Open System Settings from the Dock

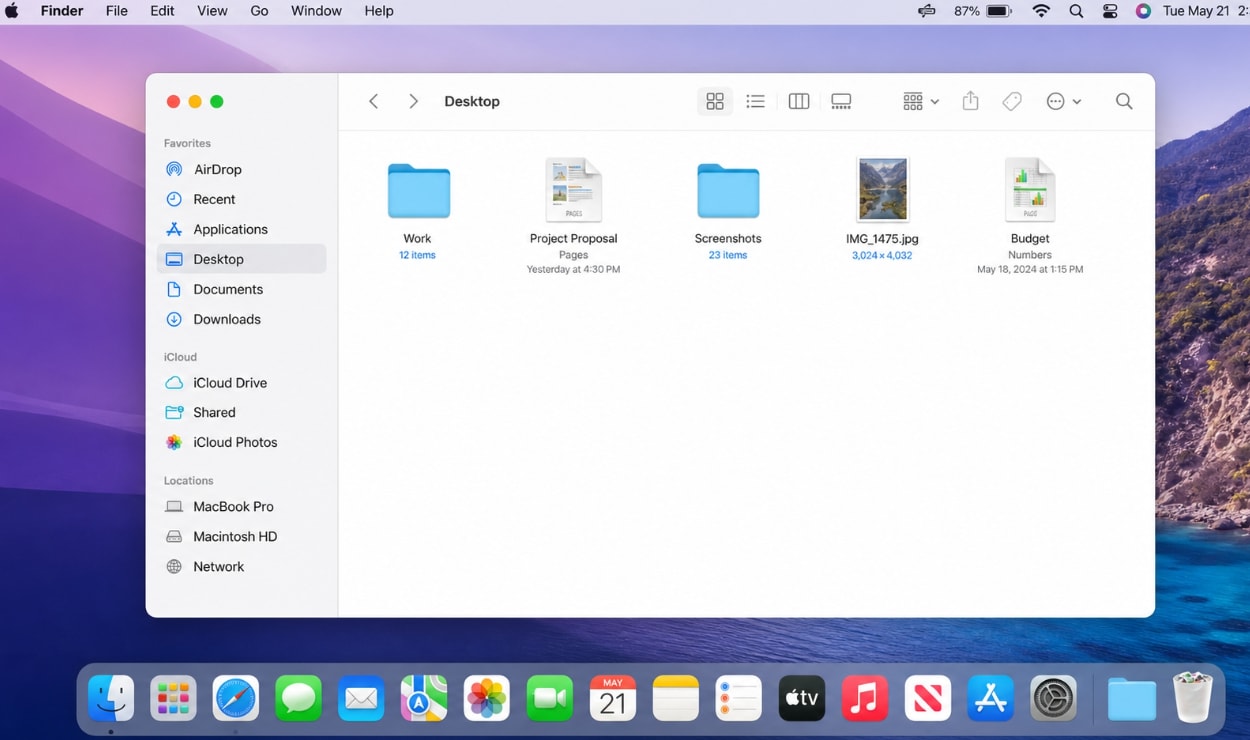click(1054, 698)
